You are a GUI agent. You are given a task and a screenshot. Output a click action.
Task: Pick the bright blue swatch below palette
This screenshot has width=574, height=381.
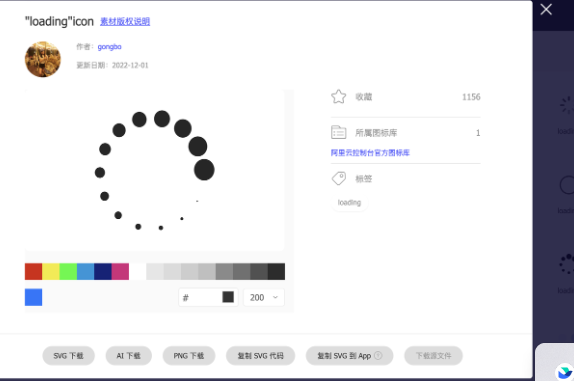(33, 297)
